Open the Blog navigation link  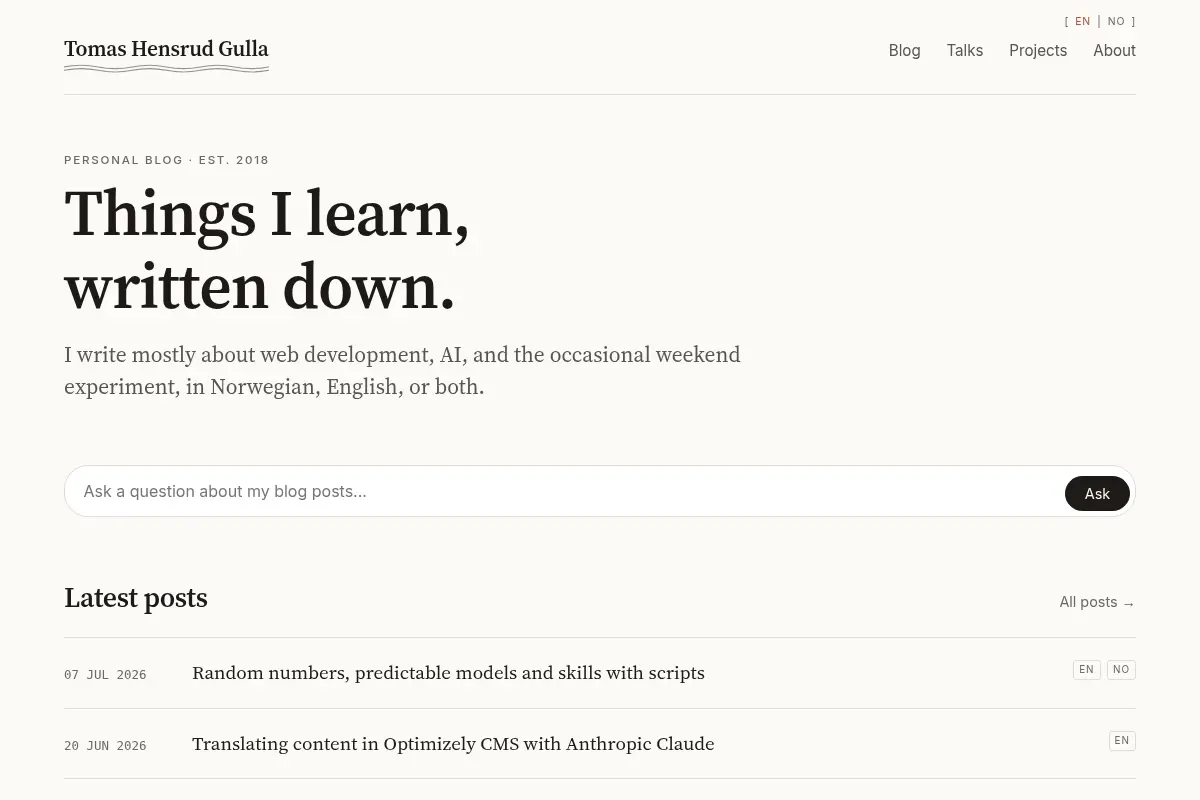(x=904, y=50)
